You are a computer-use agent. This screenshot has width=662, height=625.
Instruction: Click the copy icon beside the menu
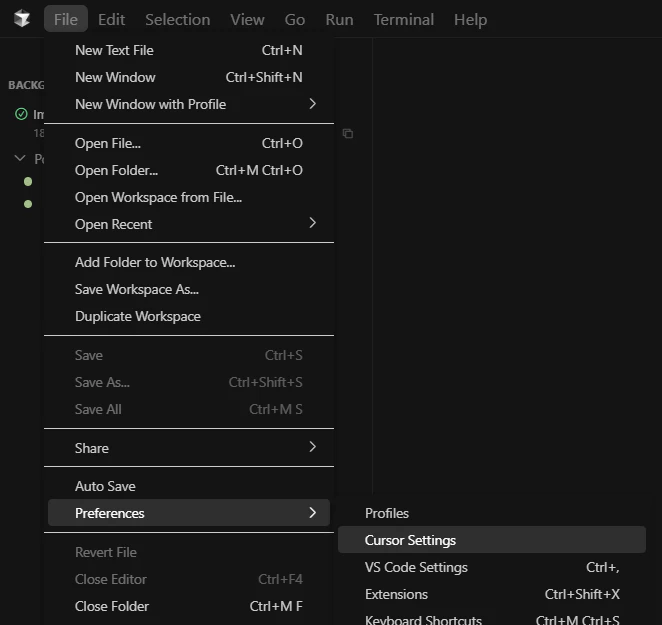[x=348, y=133]
